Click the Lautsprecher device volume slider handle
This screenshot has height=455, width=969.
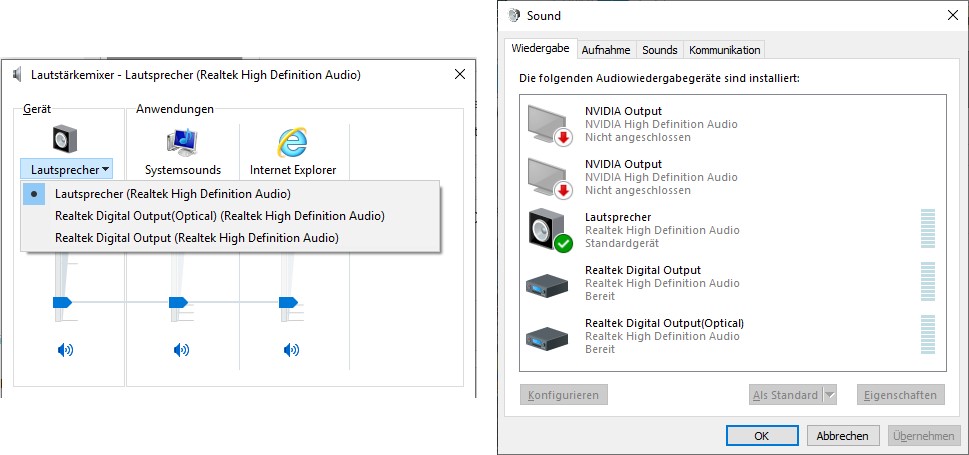[x=62, y=302]
